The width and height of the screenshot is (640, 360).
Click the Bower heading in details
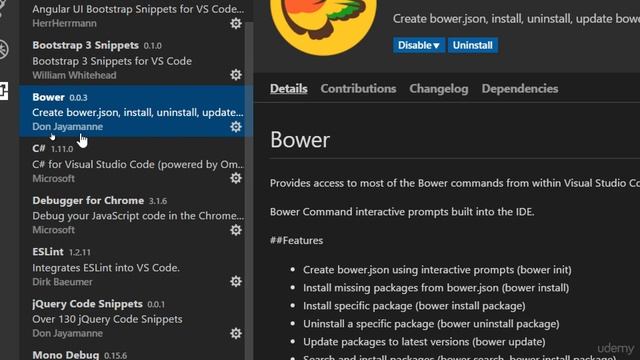pos(300,140)
